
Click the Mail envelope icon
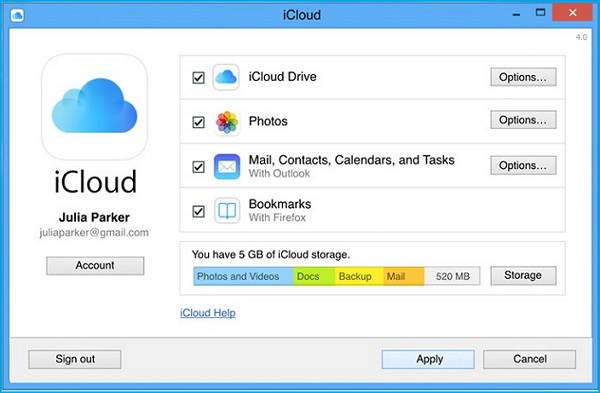coord(227,166)
